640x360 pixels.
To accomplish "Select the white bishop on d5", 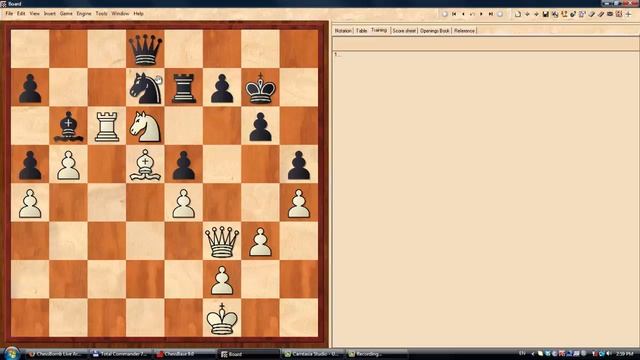I will click(145, 164).
